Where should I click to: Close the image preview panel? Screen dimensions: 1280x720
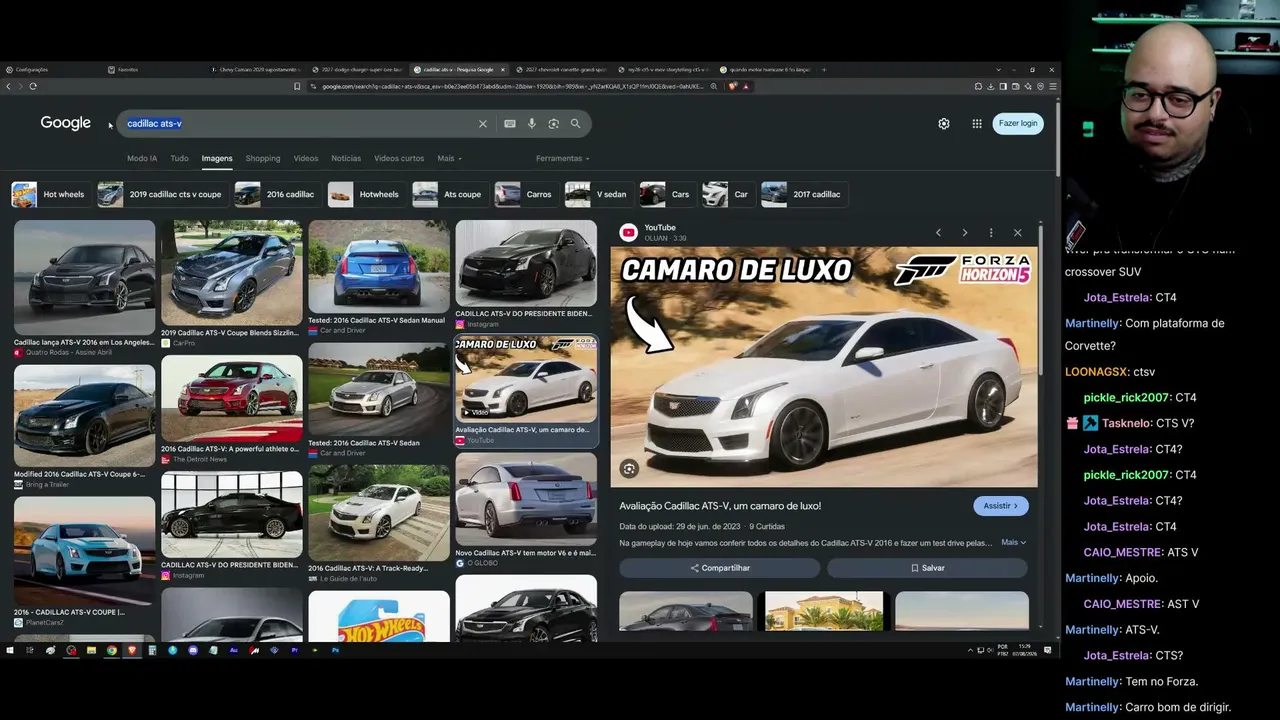pos(1018,233)
